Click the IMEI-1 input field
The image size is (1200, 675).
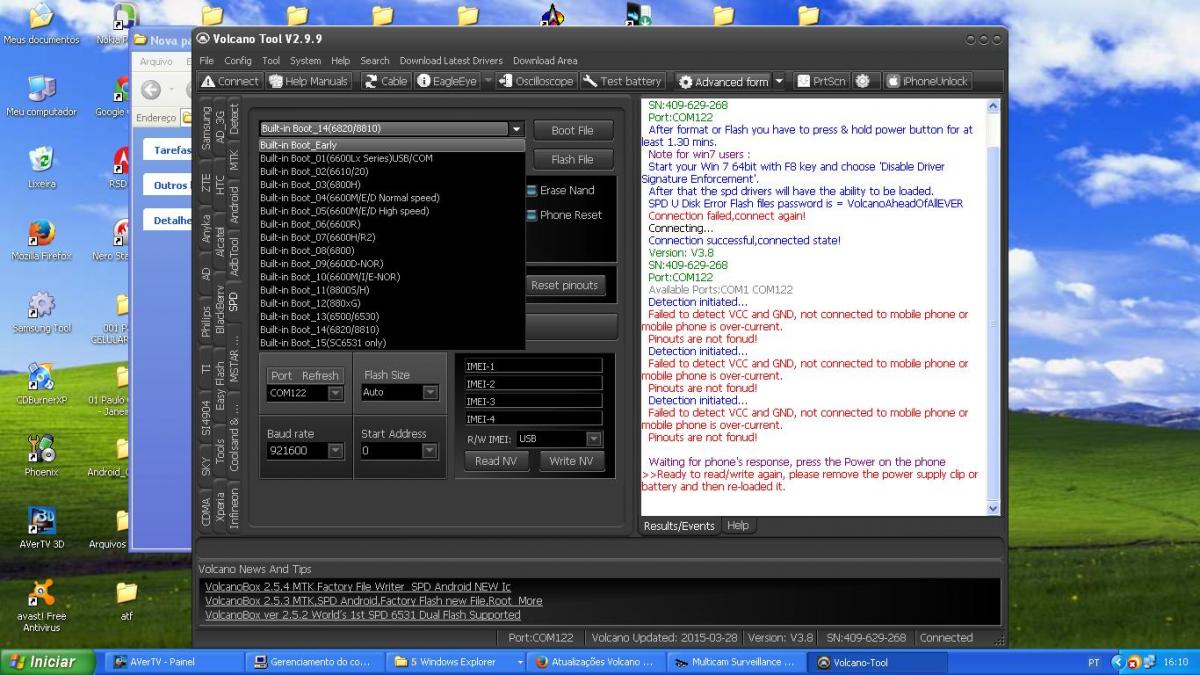533,366
